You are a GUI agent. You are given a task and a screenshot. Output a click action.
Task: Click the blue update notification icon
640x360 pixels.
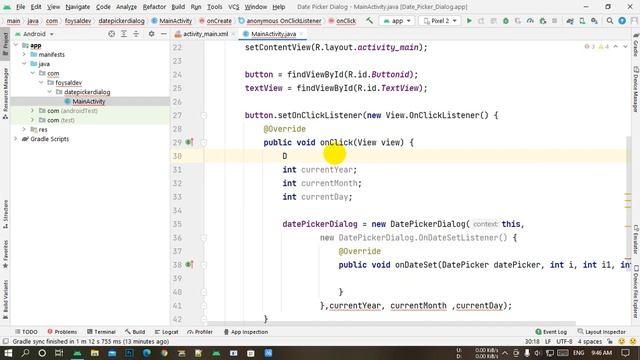(622, 20)
